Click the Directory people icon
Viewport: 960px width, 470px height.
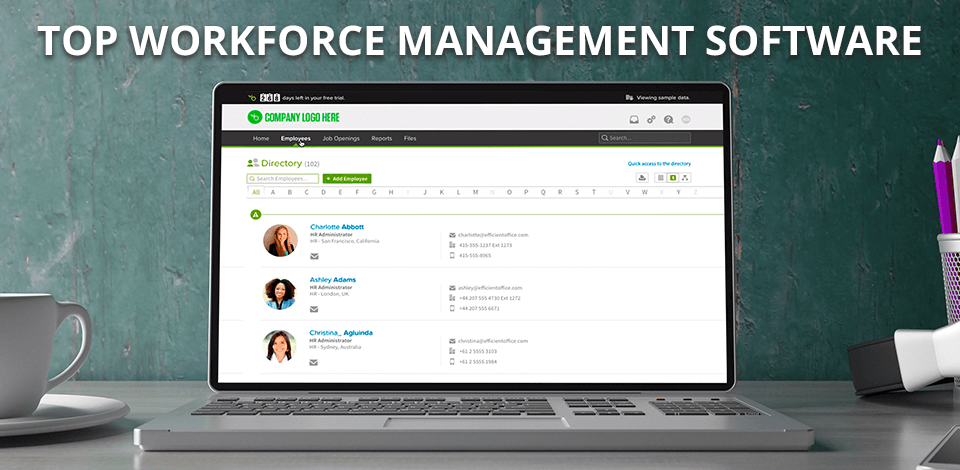pos(252,163)
